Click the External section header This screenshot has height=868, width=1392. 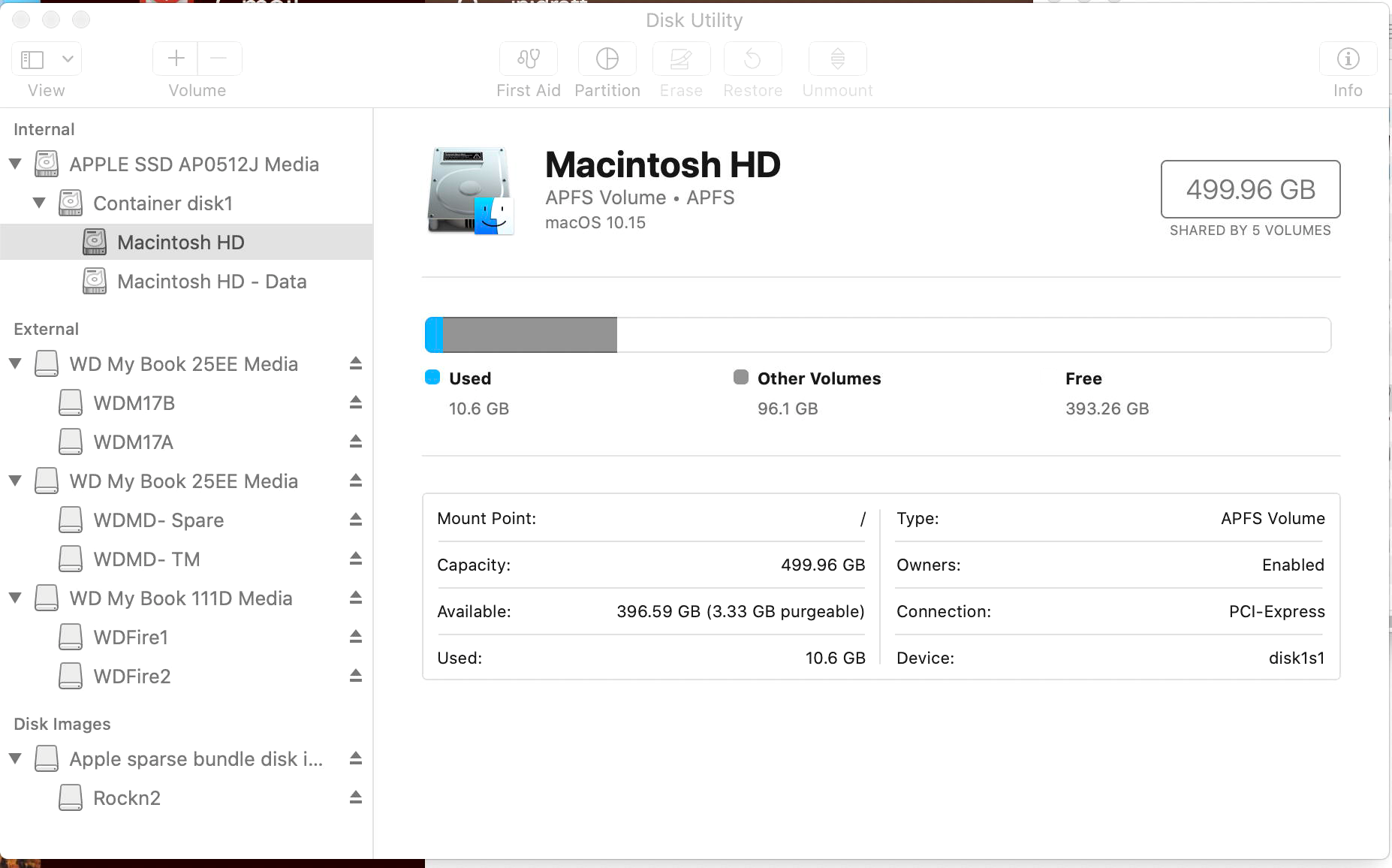[46, 329]
